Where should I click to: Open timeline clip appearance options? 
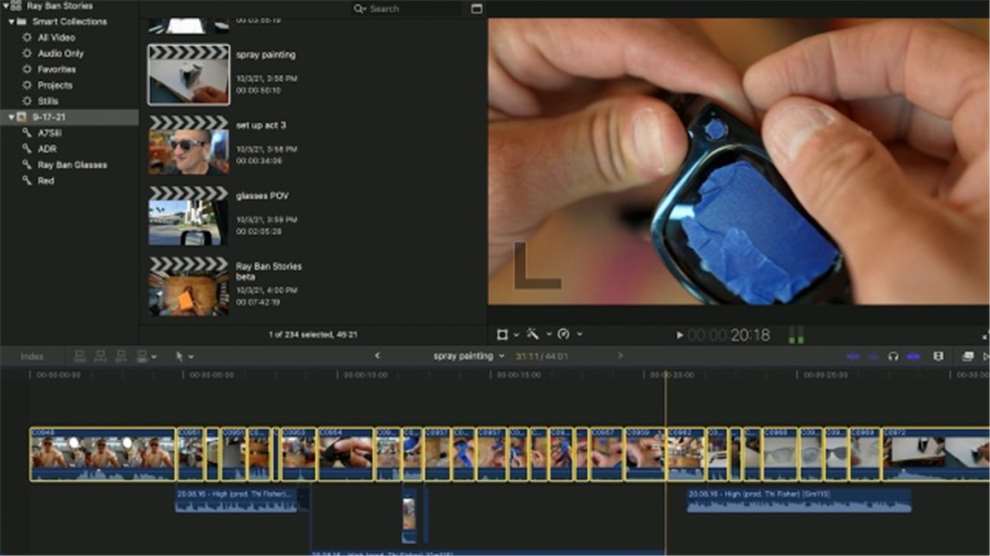coord(938,357)
